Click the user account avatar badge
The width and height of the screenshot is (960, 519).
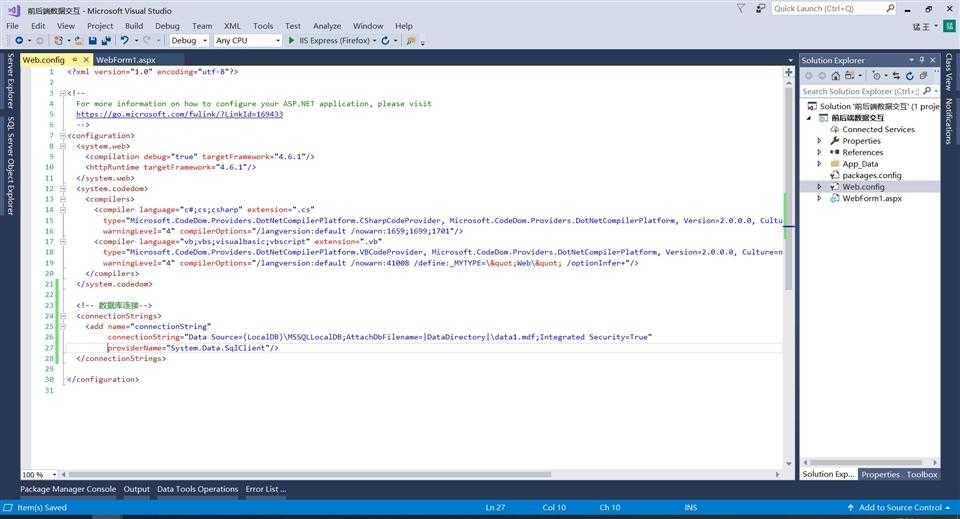tap(950, 26)
